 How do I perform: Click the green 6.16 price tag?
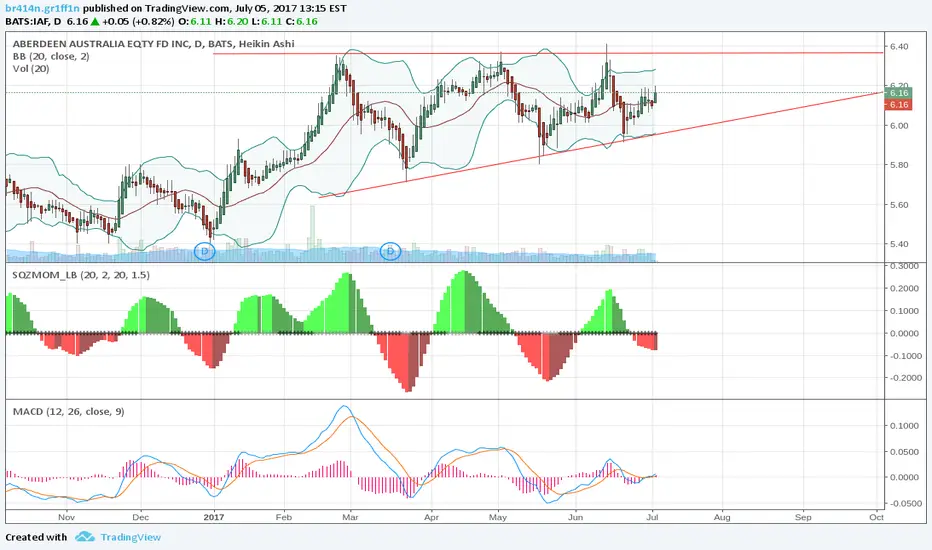pos(898,93)
